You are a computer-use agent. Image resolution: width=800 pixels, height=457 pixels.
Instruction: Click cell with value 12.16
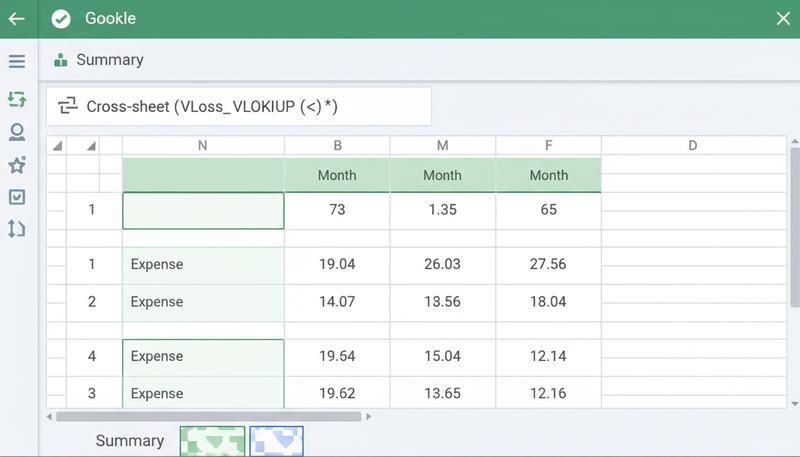tap(548, 393)
